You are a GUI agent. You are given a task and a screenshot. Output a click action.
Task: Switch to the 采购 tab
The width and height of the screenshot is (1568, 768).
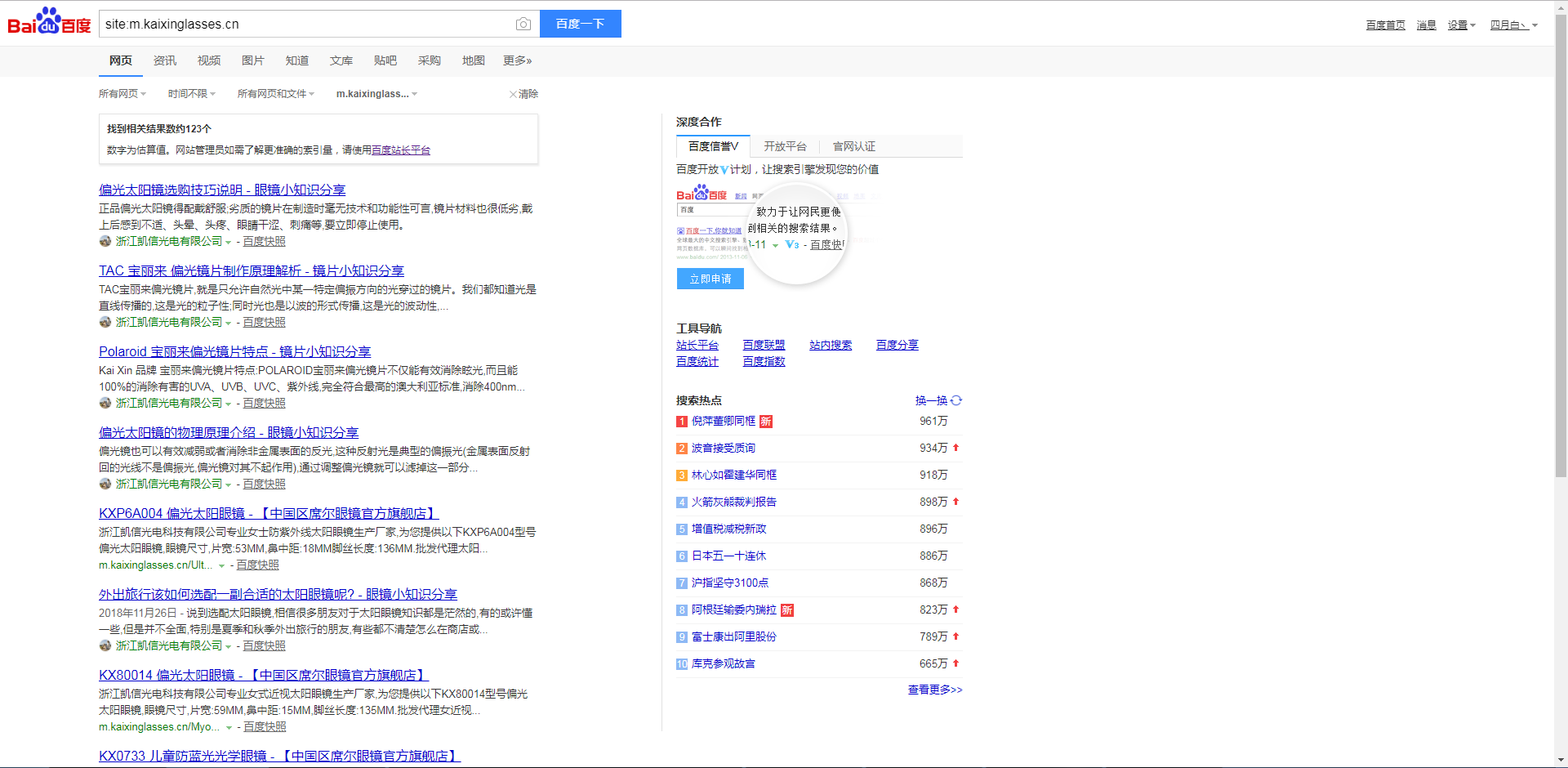pos(430,60)
